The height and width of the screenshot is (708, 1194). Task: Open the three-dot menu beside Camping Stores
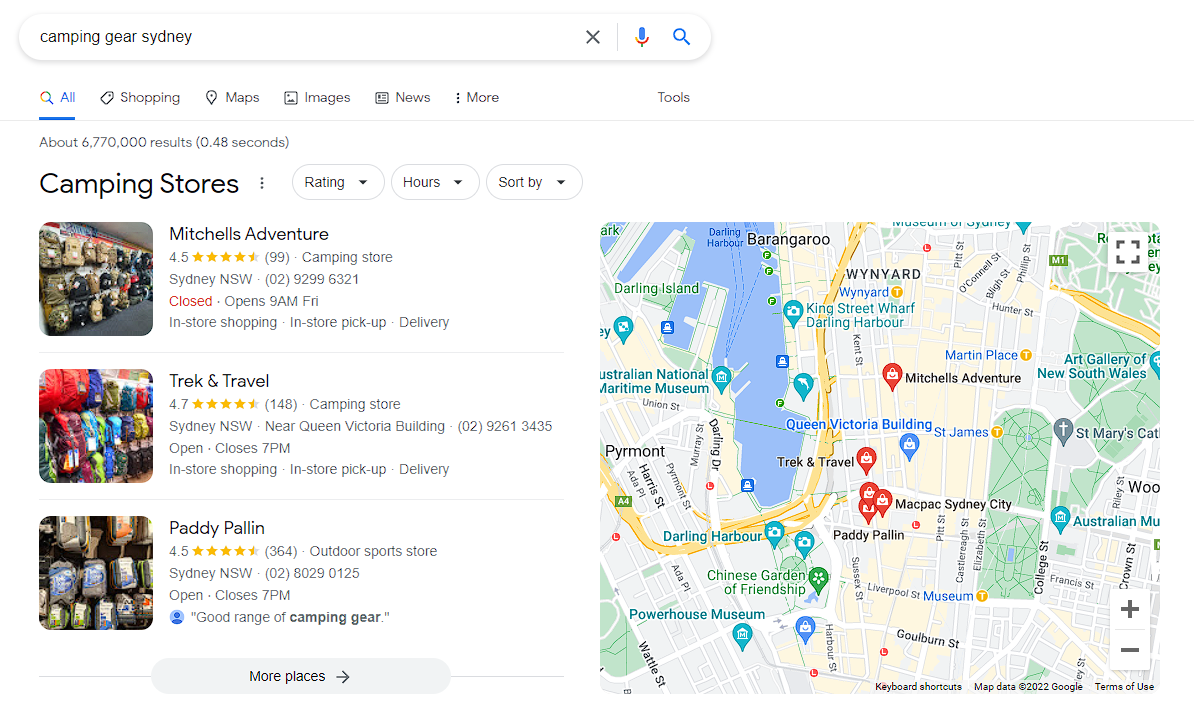click(x=261, y=183)
